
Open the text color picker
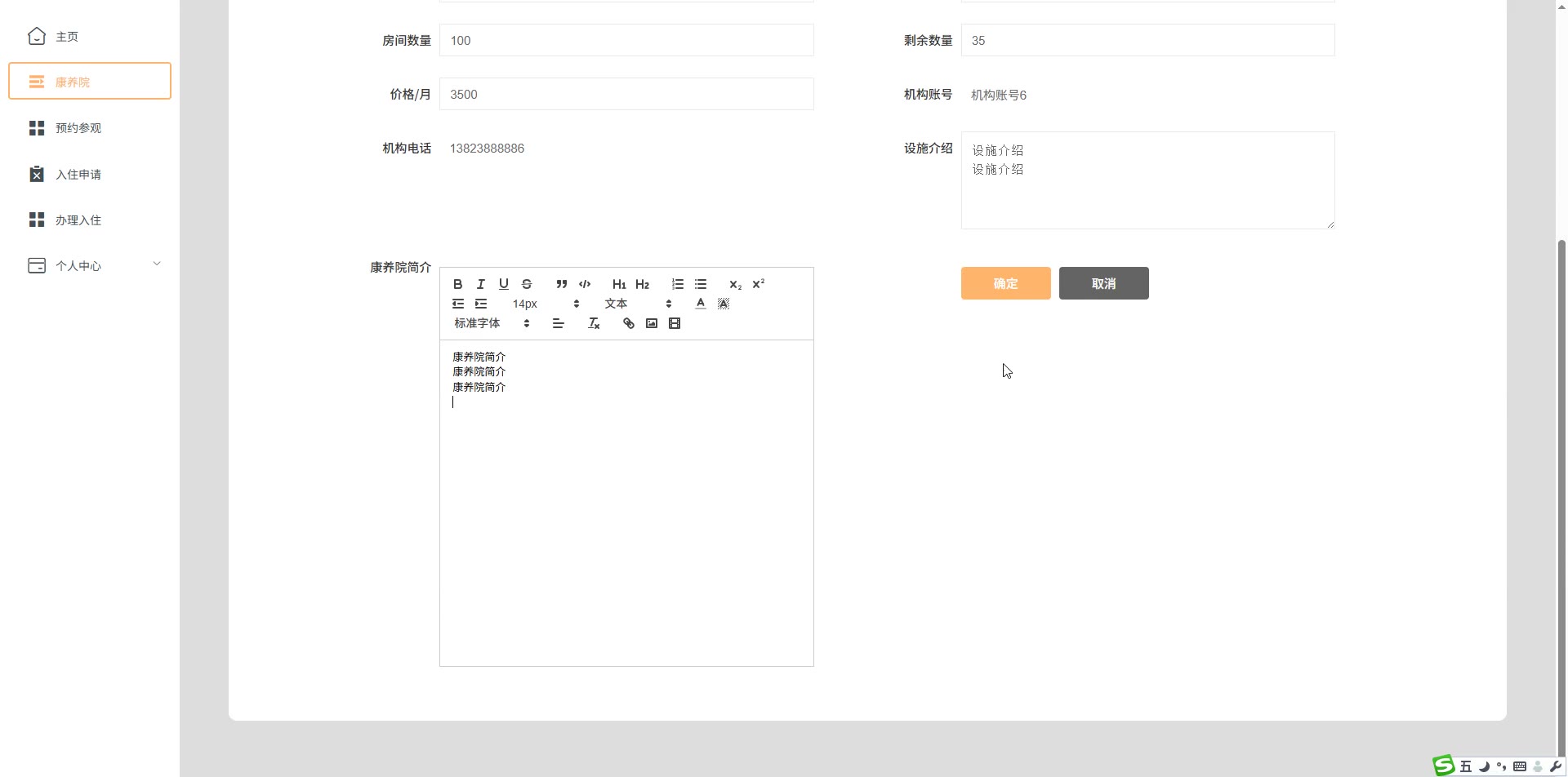(701, 304)
